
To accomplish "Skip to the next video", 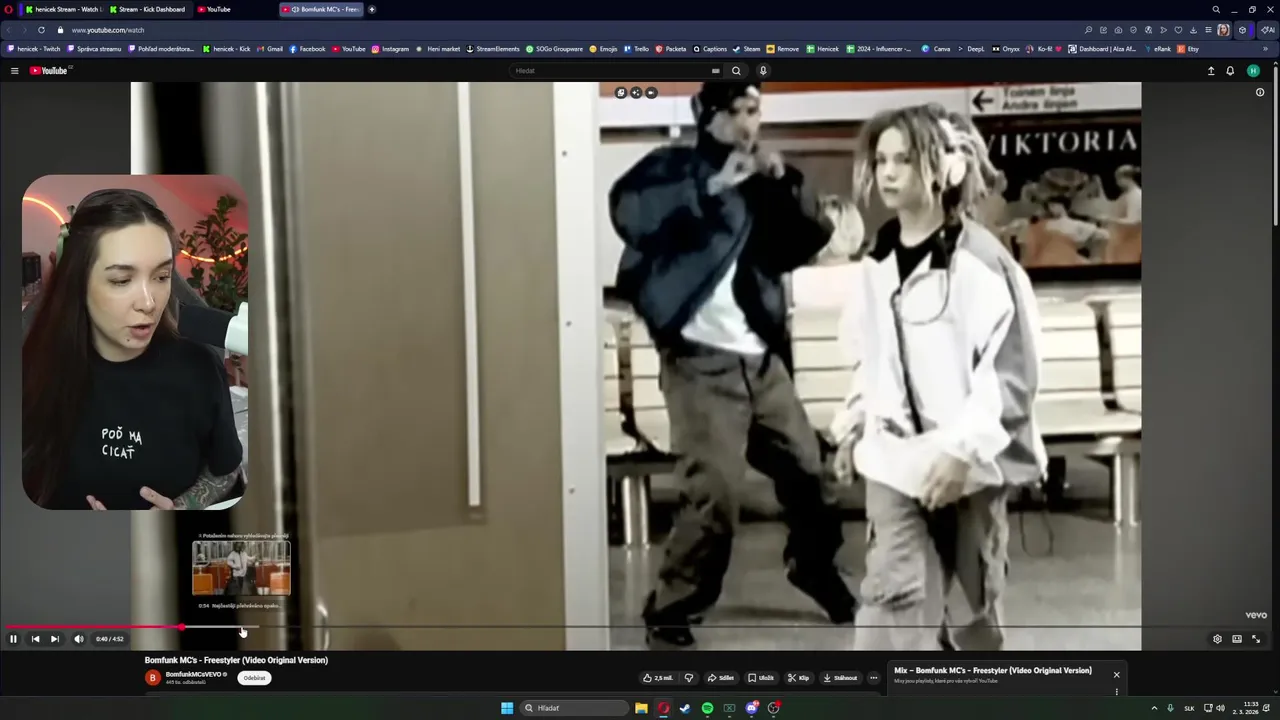I will 55,639.
